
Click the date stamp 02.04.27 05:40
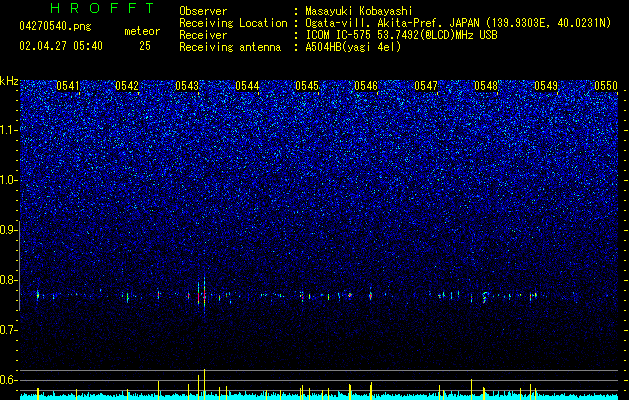[x=61, y=46]
